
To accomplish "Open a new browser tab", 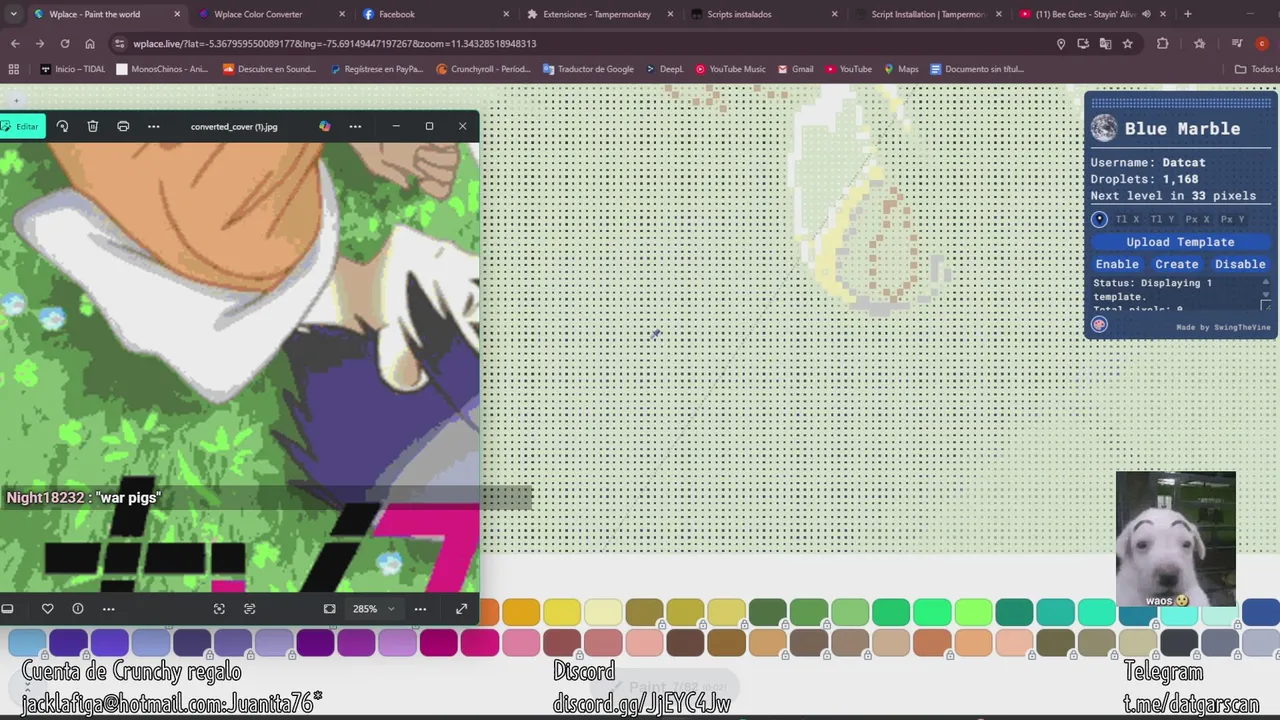I will (1187, 14).
